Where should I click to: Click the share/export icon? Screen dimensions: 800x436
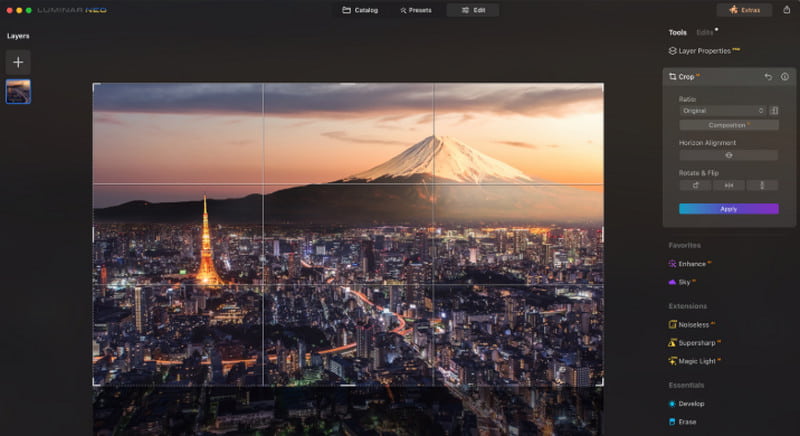point(786,10)
